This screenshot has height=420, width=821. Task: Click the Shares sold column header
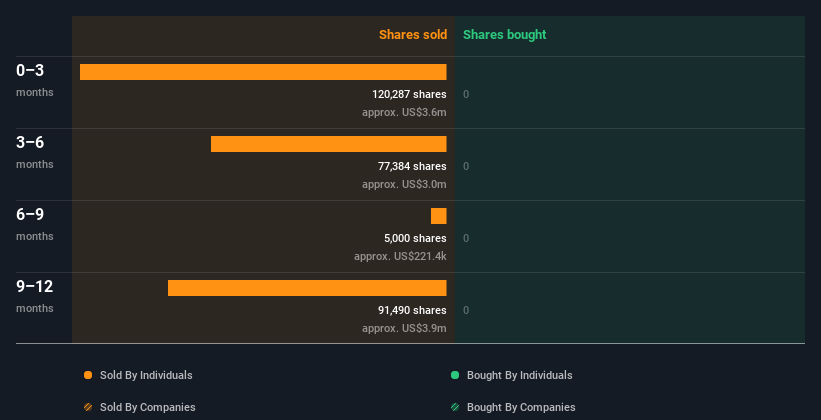[x=413, y=35]
